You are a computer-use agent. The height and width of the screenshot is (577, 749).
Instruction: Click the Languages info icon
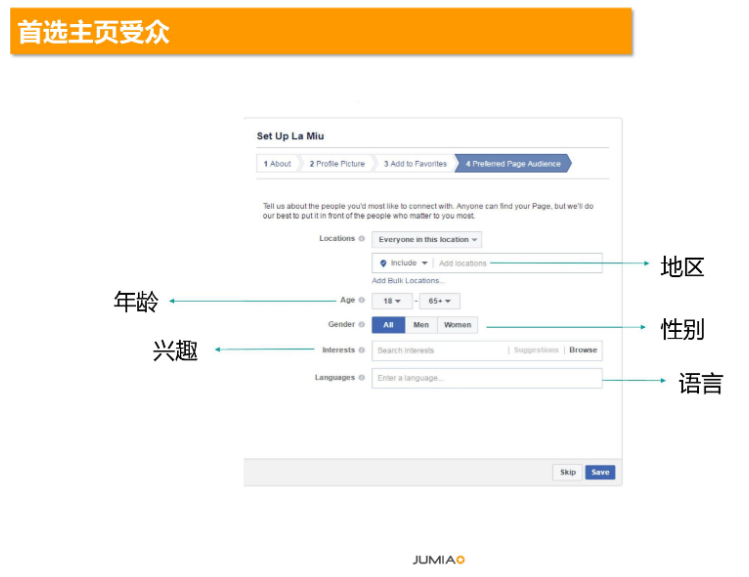[x=362, y=378]
